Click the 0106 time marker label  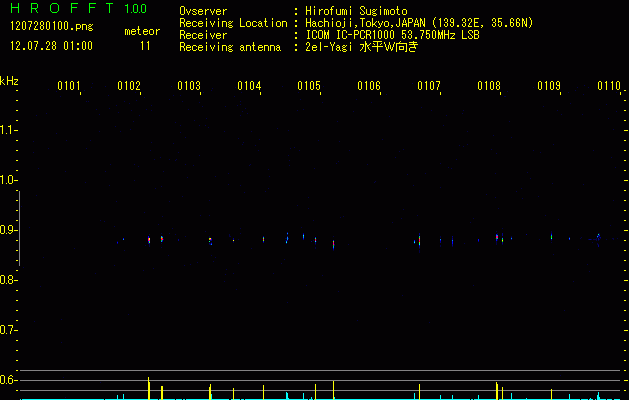coord(369,86)
